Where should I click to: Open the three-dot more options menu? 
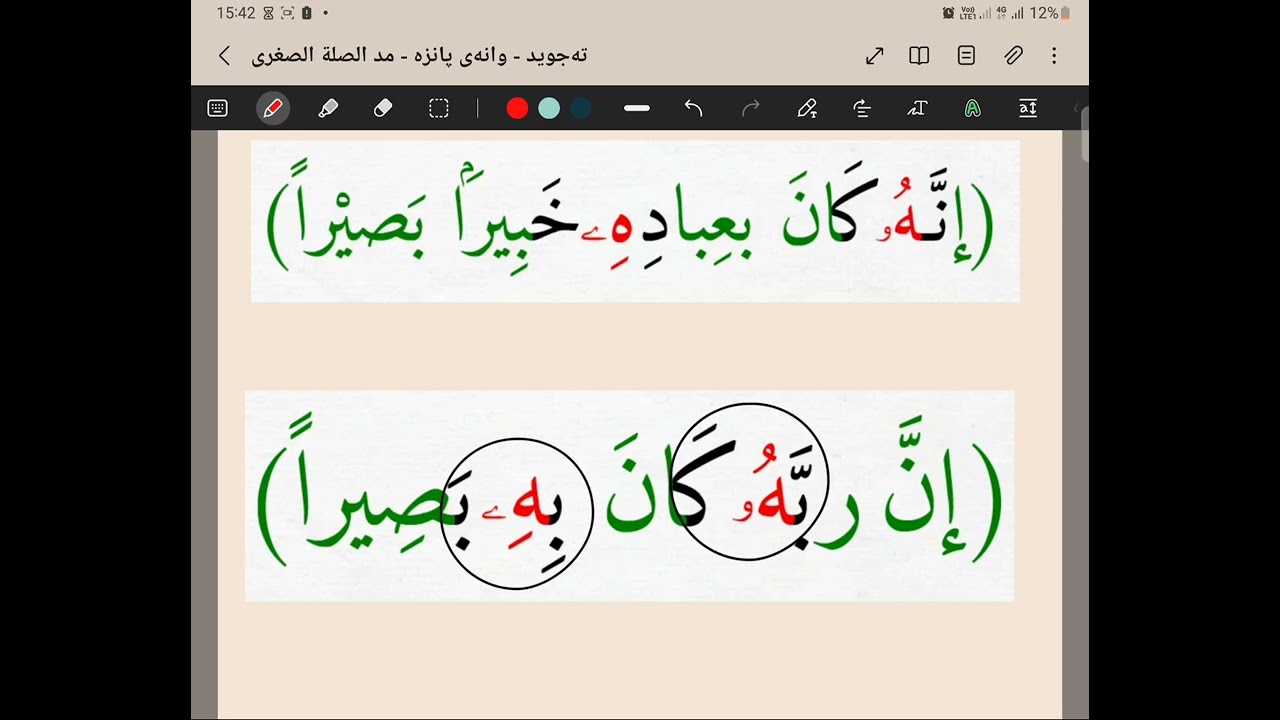[1054, 56]
